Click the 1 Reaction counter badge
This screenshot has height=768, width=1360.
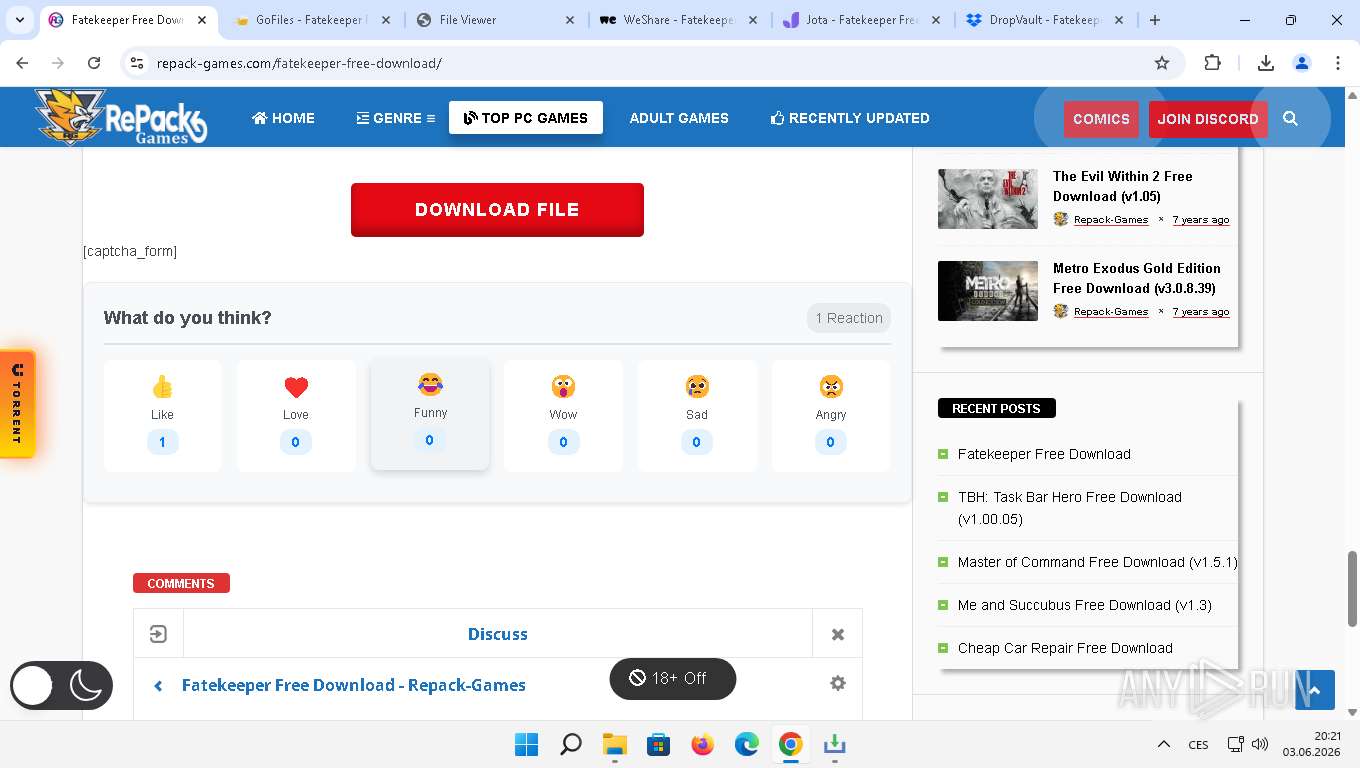pos(849,318)
